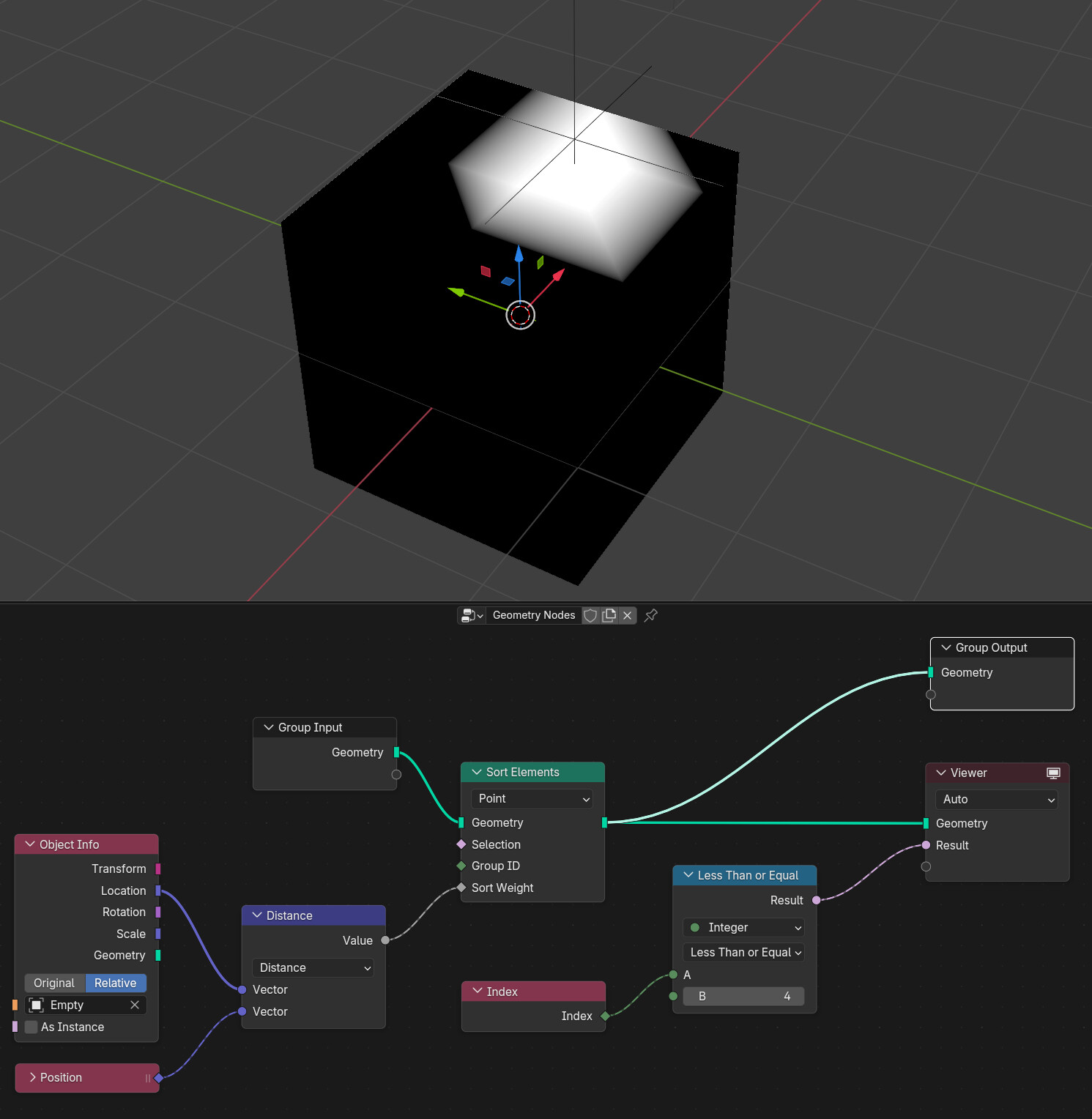
Task: Click the Group ID input socket
Action: (461, 866)
